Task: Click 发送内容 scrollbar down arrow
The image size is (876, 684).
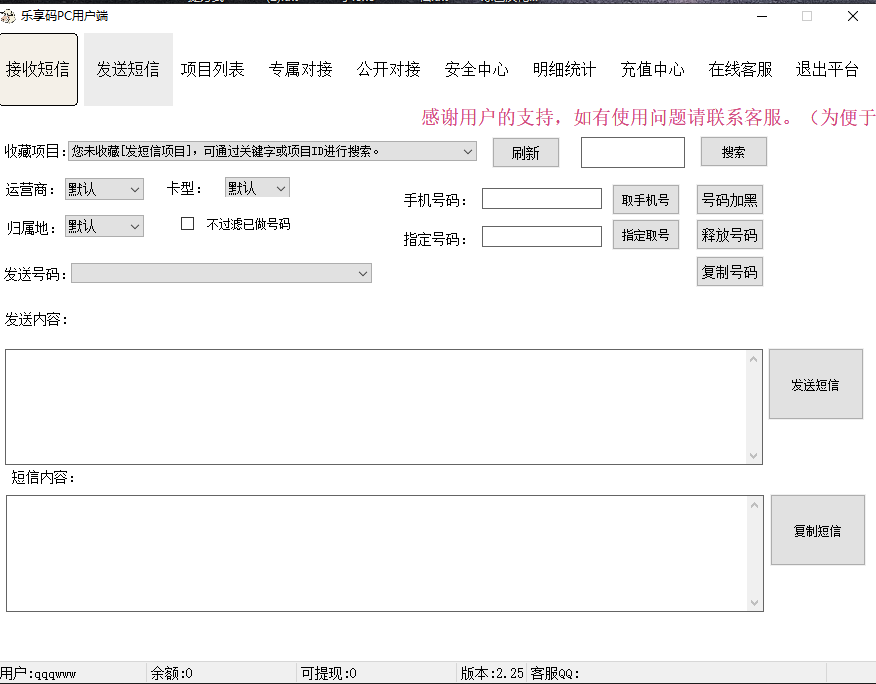Action: [753, 455]
